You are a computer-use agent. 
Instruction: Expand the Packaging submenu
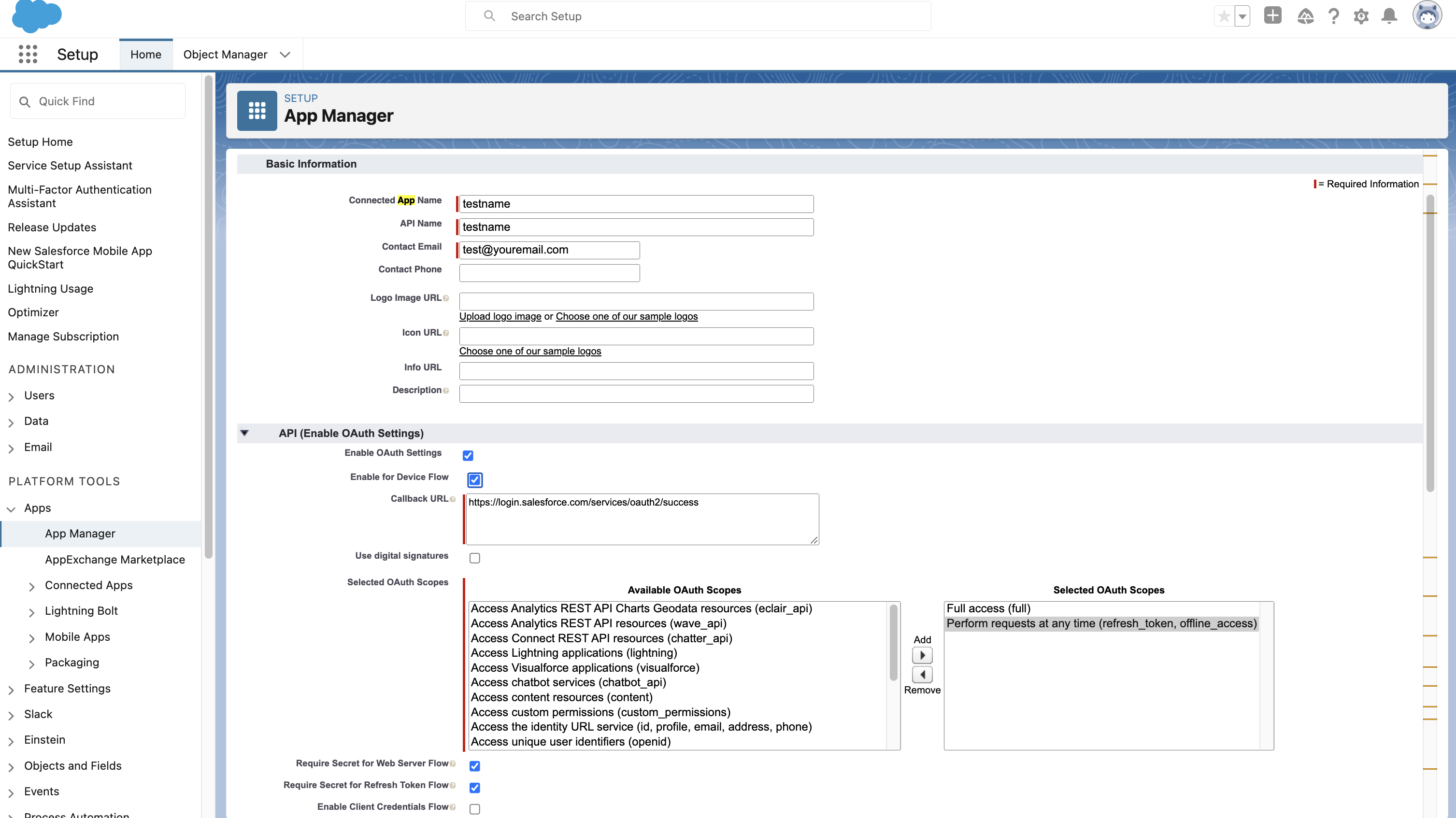(x=32, y=664)
